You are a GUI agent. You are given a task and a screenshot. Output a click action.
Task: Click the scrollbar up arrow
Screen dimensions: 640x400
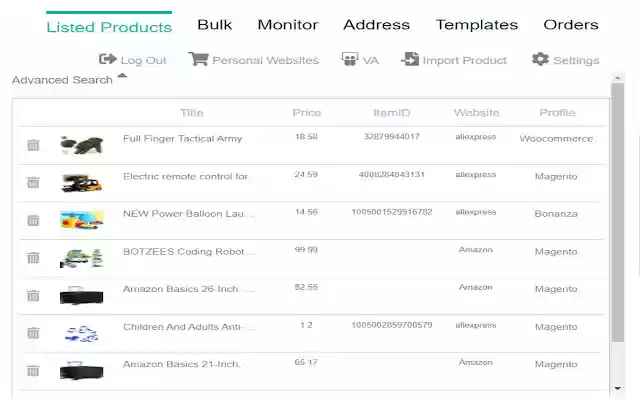[618, 78]
